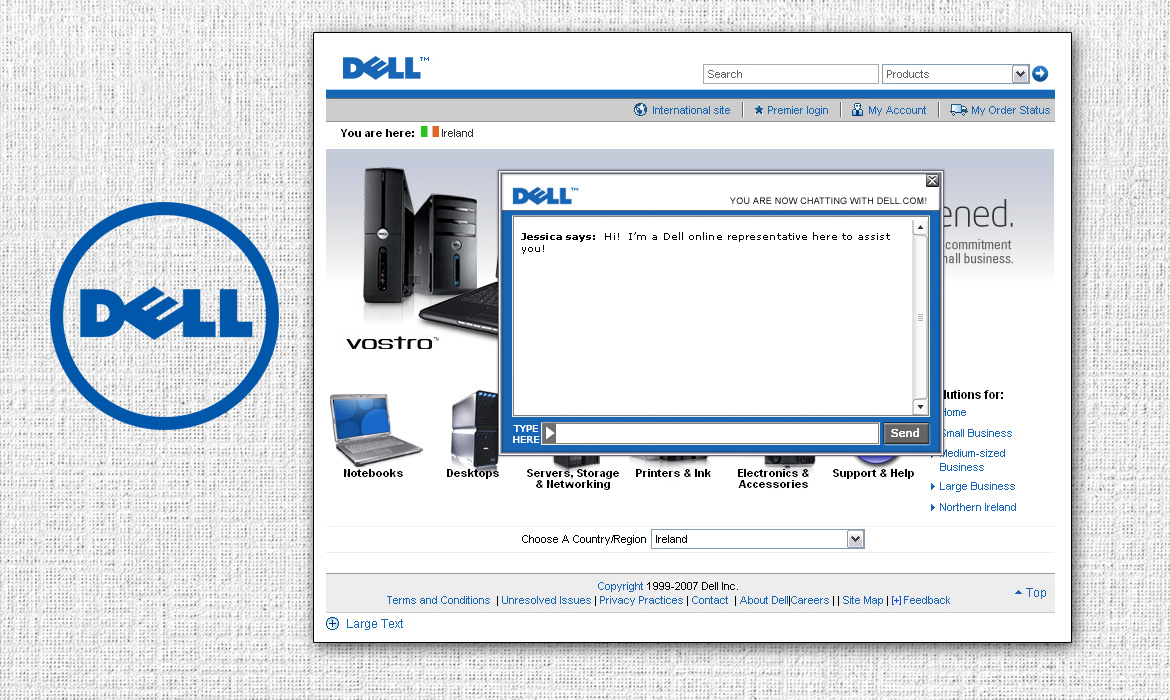Click the Dell logo in page header
Screen dimensions: 1170x700
[x=385, y=68]
